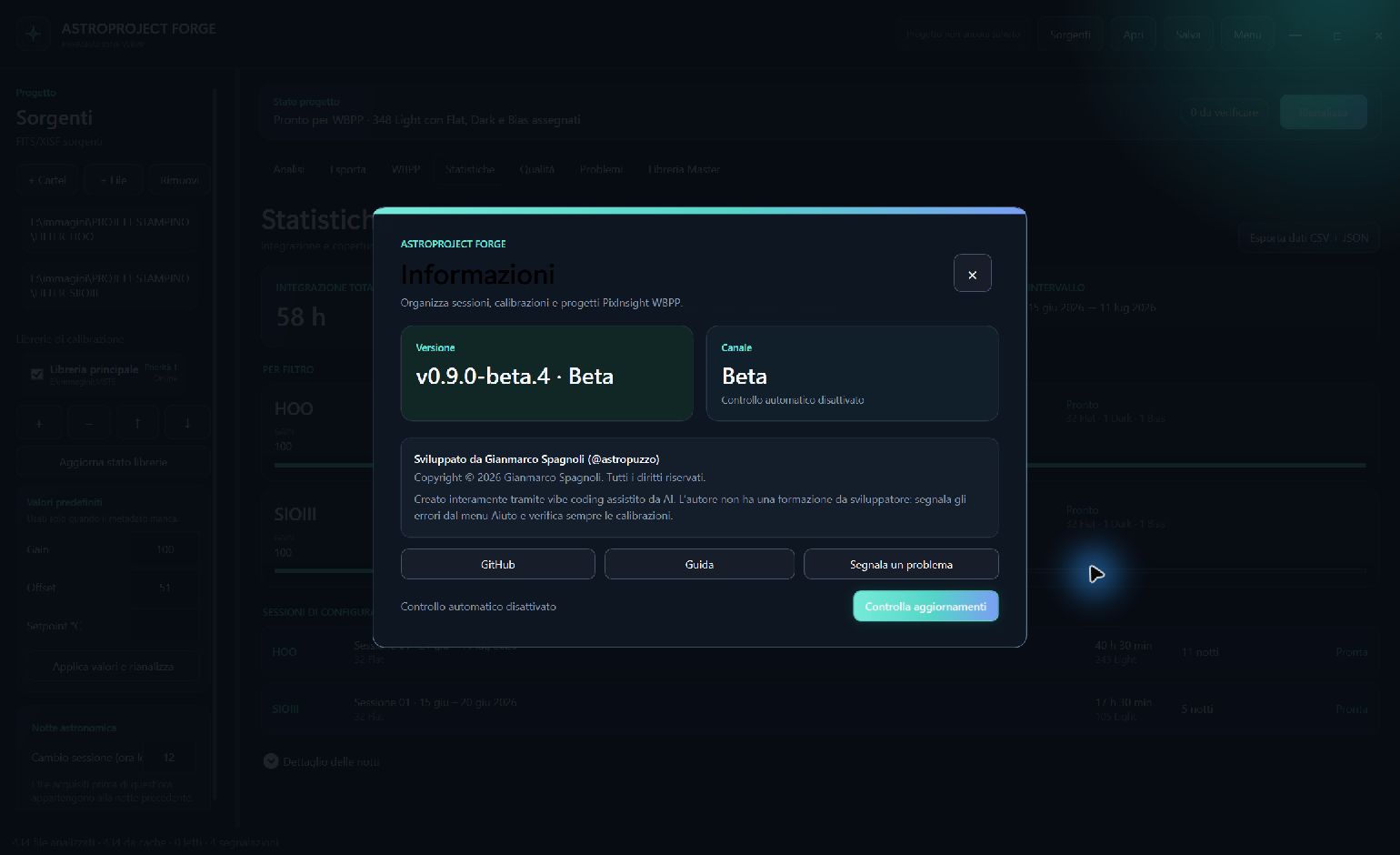Viewport: 1400px width, 855px height.
Task: Open the Sorgenti button in the title bar
Action: [x=1070, y=35]
